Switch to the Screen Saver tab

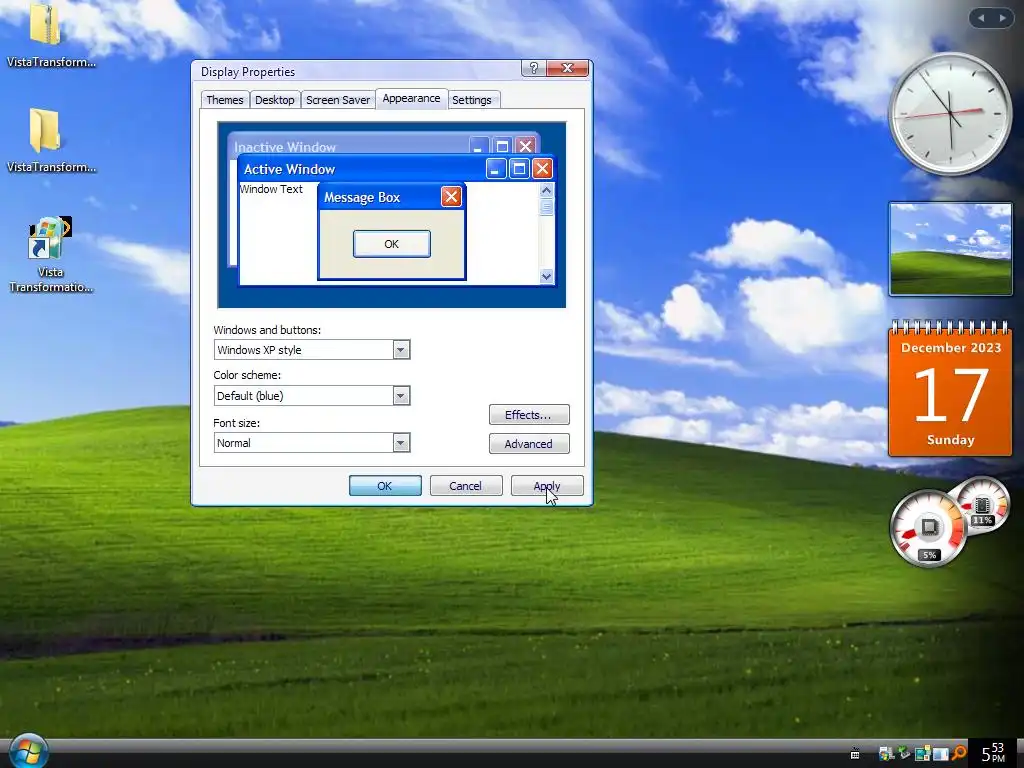tap(338, 100)
